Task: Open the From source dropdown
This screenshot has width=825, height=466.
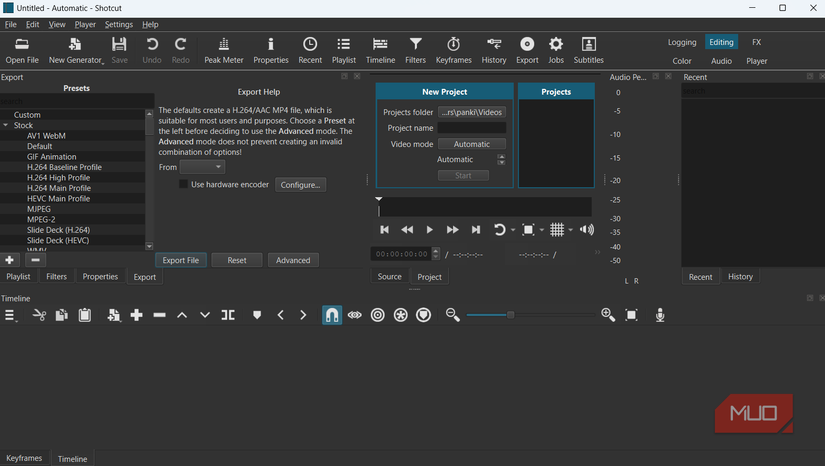Action: [202, 167]
